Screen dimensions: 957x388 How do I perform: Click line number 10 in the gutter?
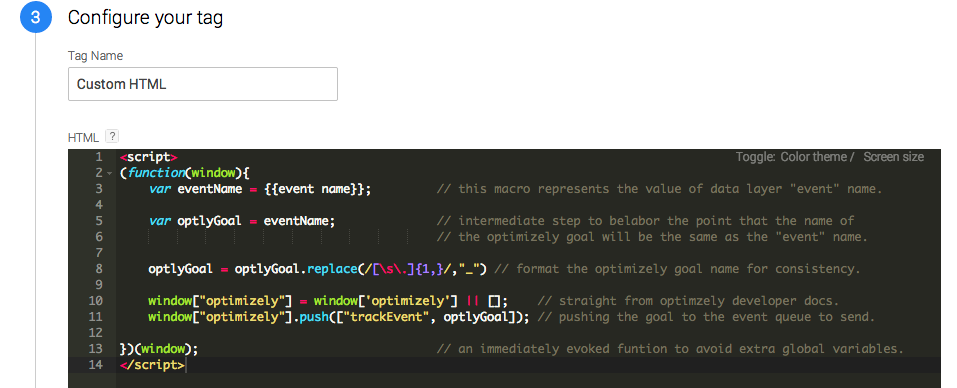point(96,301)
